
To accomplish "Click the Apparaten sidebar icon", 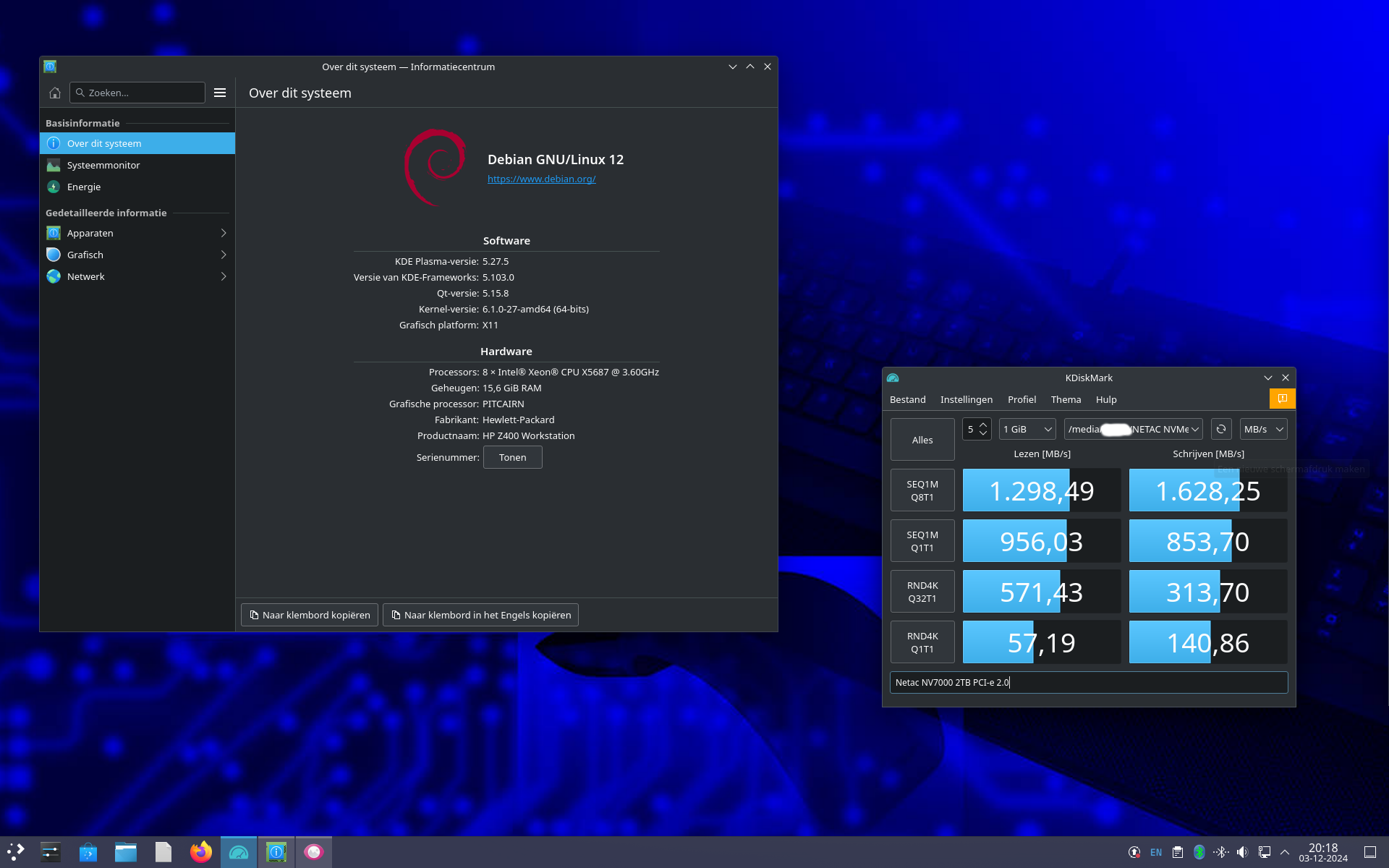I will (x=54, y=233).
